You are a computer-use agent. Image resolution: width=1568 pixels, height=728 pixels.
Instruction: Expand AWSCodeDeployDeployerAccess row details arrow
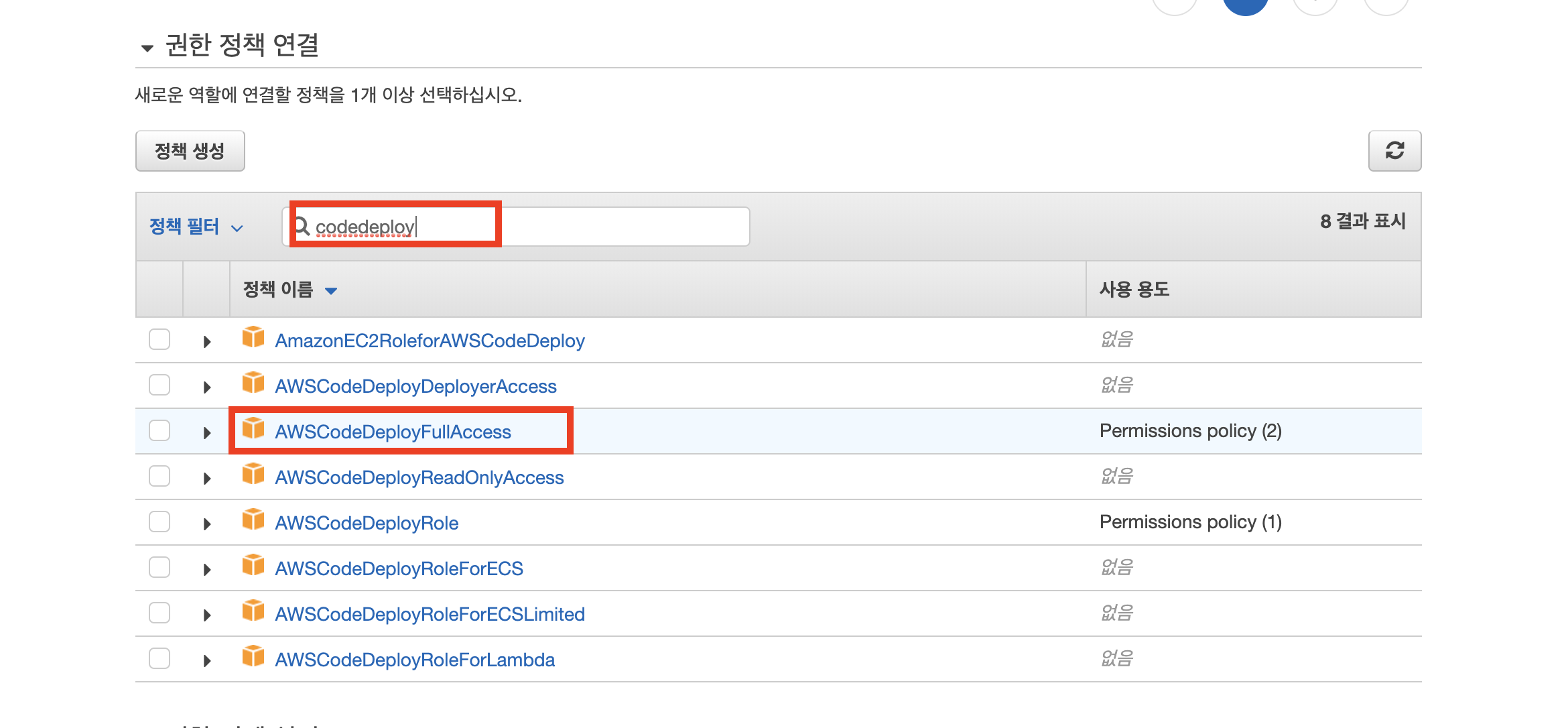207,387
